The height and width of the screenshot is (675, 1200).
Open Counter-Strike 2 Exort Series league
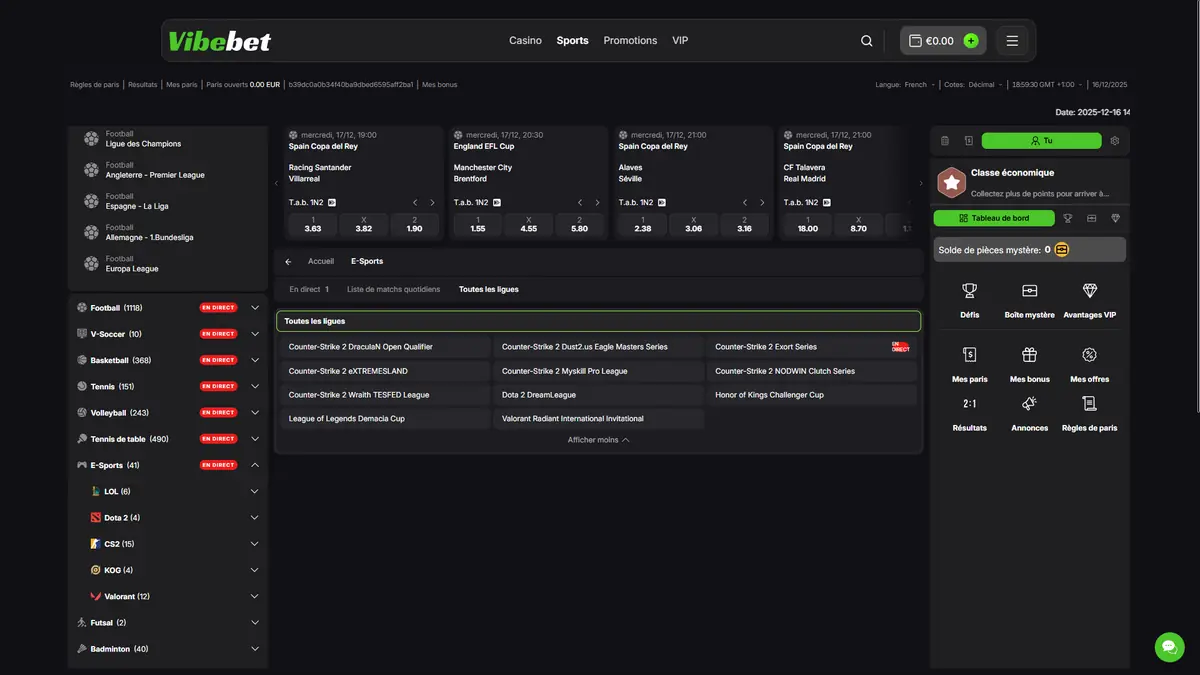click(x=812, y=347)
